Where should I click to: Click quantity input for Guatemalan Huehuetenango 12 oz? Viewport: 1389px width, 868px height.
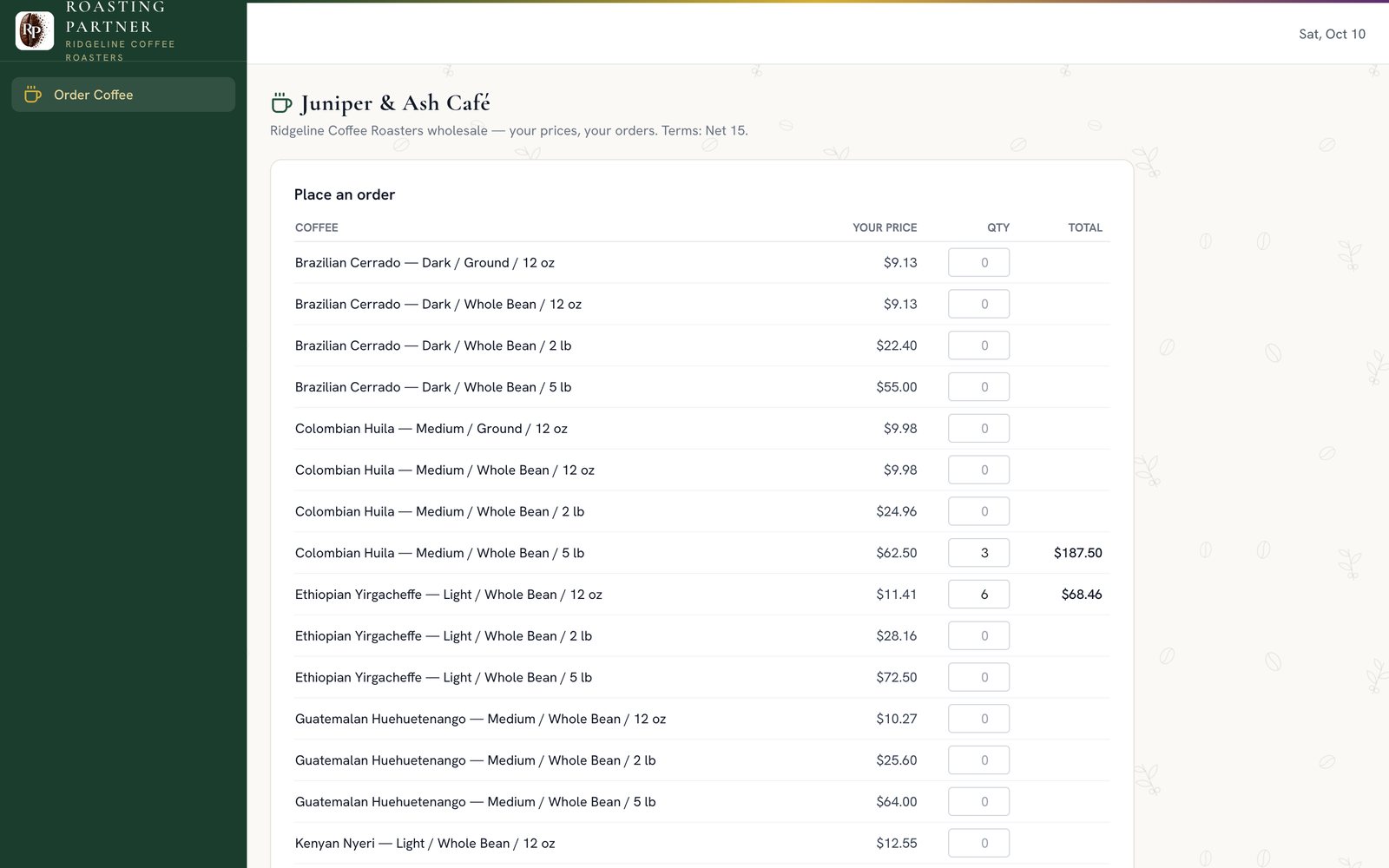(978, 719)
